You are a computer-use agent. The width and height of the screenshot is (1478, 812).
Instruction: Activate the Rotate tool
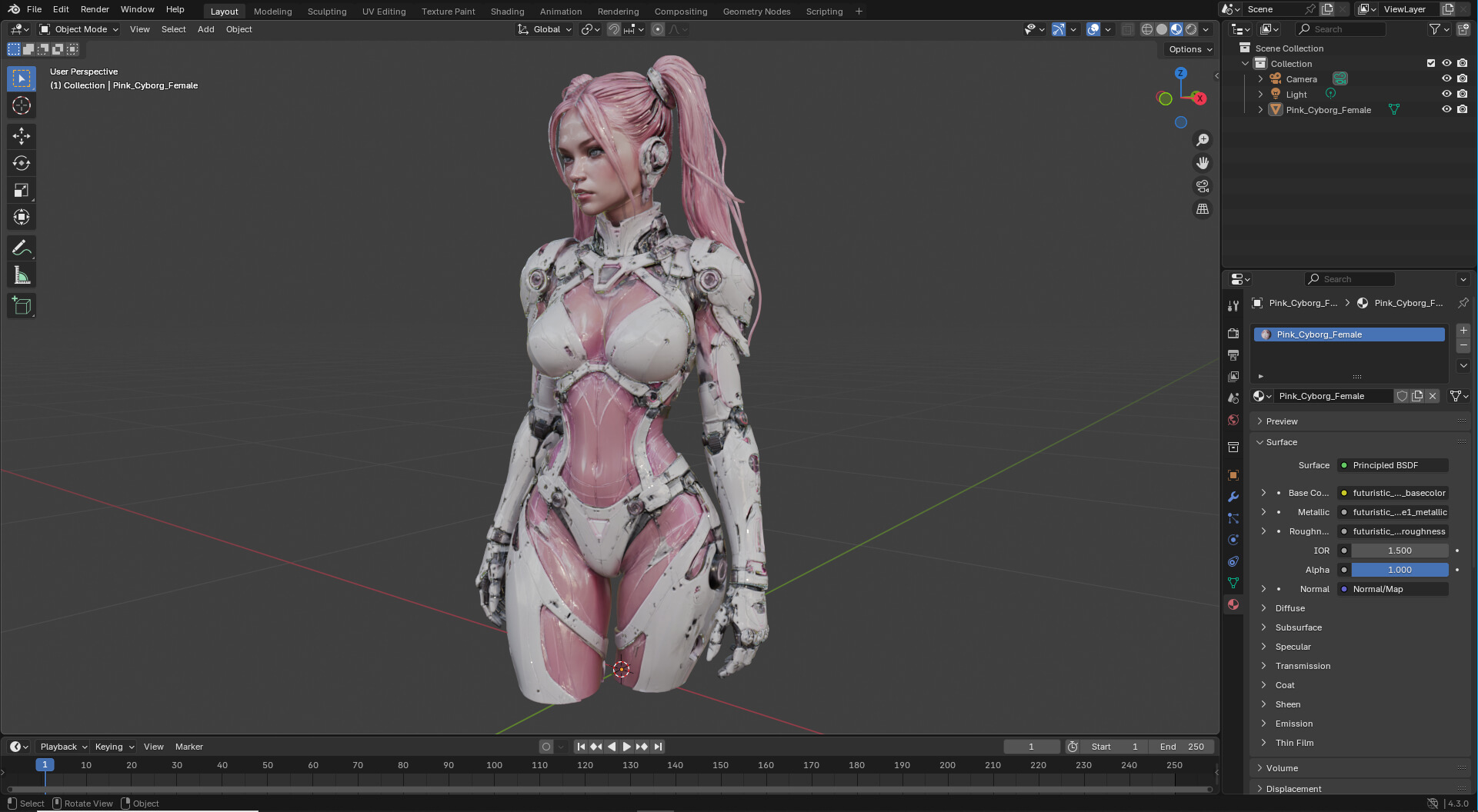pyautogui.click(x=22, y=163)
